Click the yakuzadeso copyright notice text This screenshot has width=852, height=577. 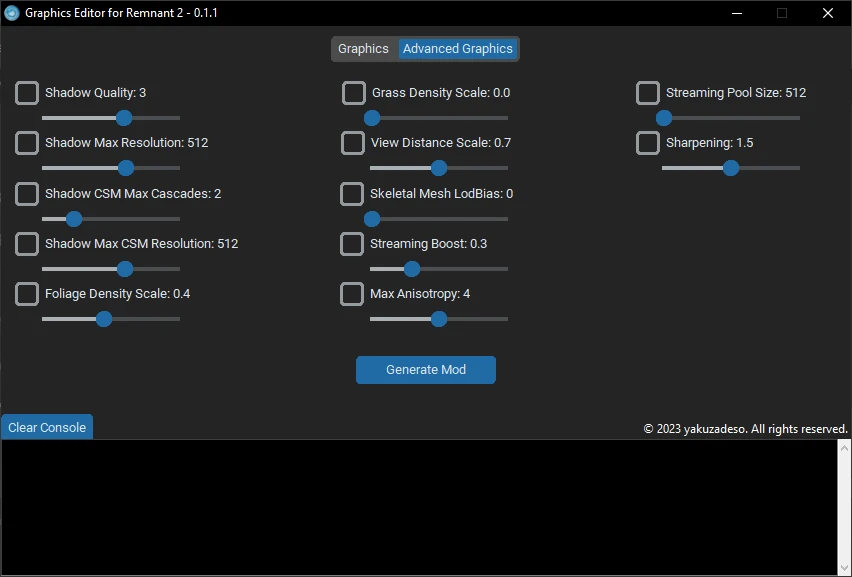pyautogui.click(x=746, y=429)
